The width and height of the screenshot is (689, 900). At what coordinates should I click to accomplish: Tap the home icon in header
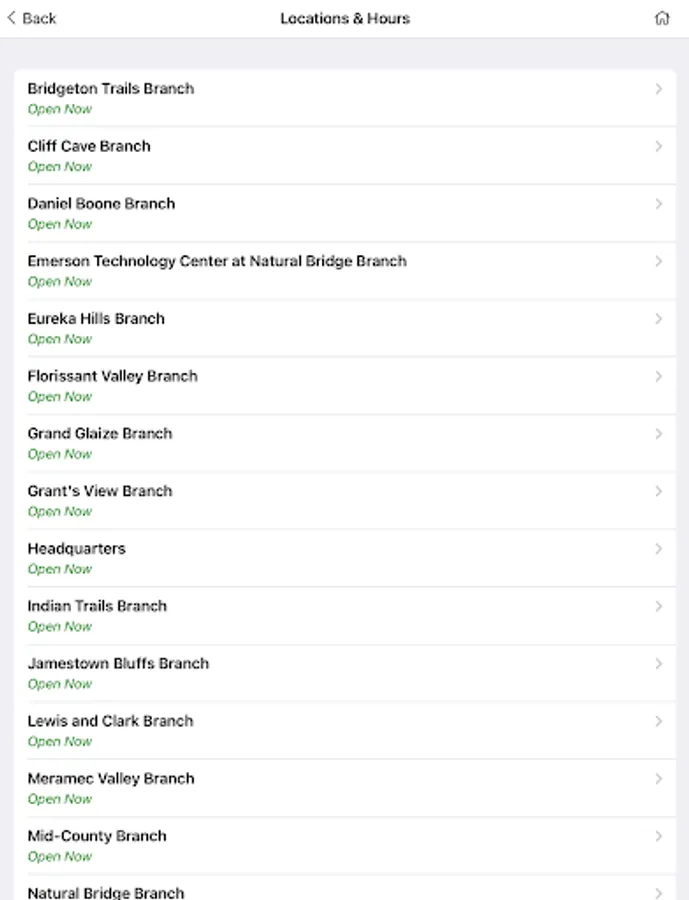tap(661, 18)
